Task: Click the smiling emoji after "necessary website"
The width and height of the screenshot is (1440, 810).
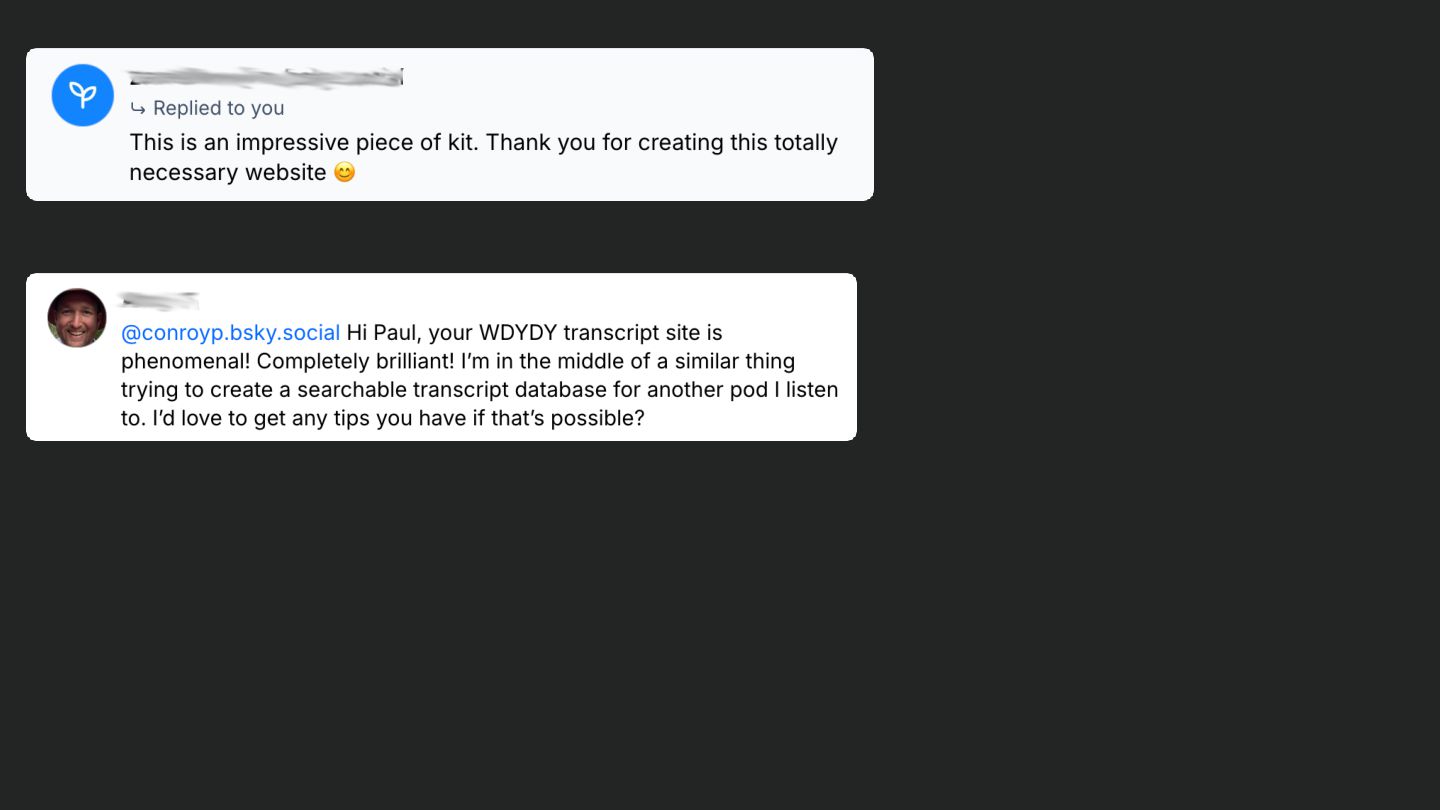Action: (344, 172)
